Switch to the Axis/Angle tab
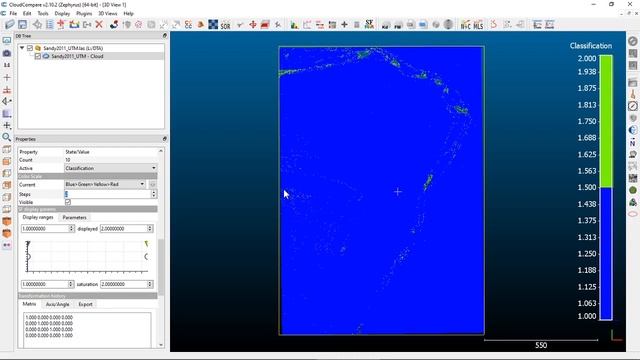 coord(58,304)
